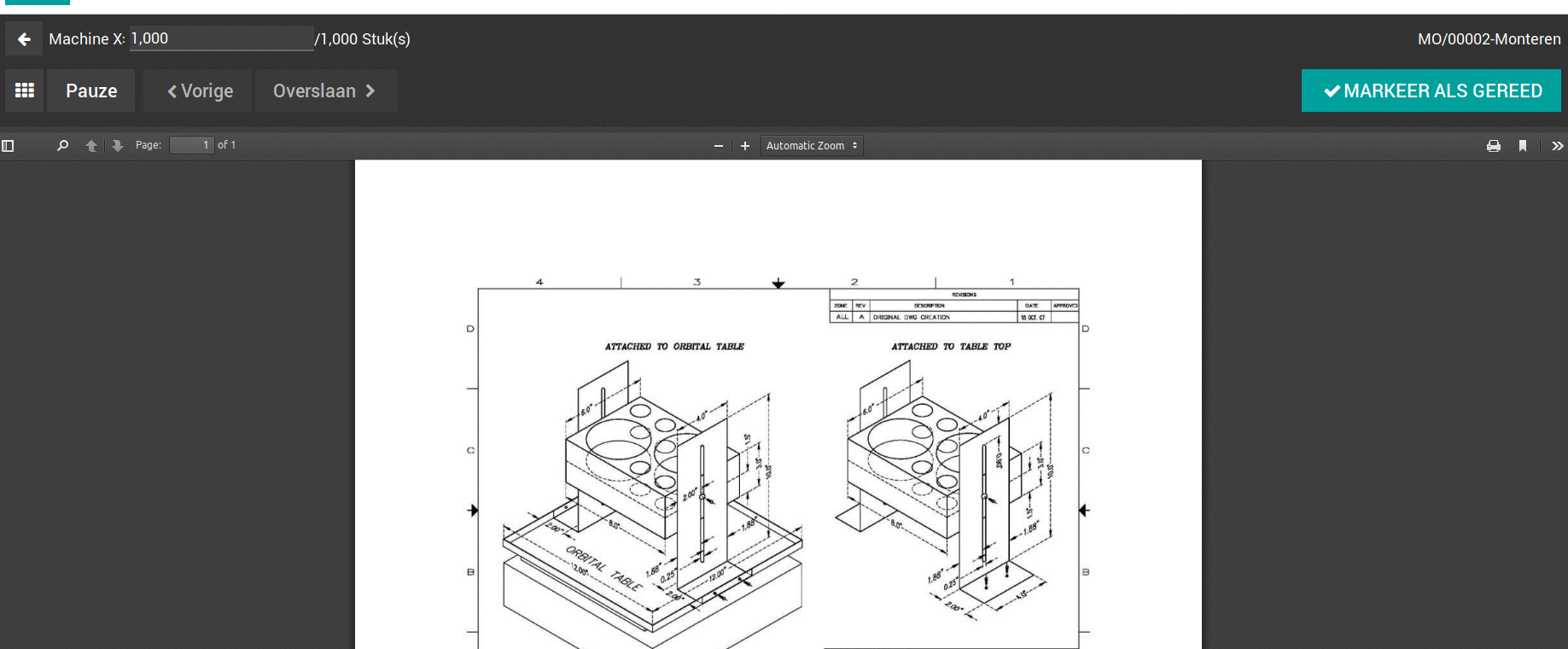Screen dimensions: 1568x649
Task: Toggle the PDF viewer sidebar
Action: 8,146
